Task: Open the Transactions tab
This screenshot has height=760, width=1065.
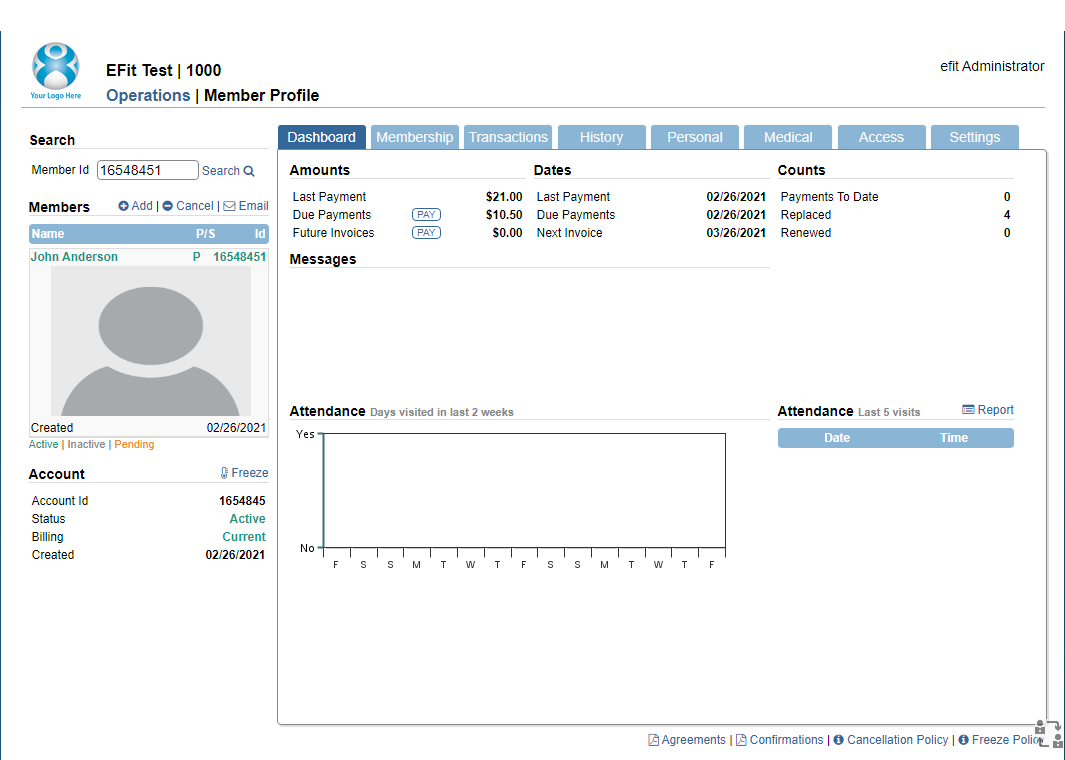Action: tap(508, 137)
